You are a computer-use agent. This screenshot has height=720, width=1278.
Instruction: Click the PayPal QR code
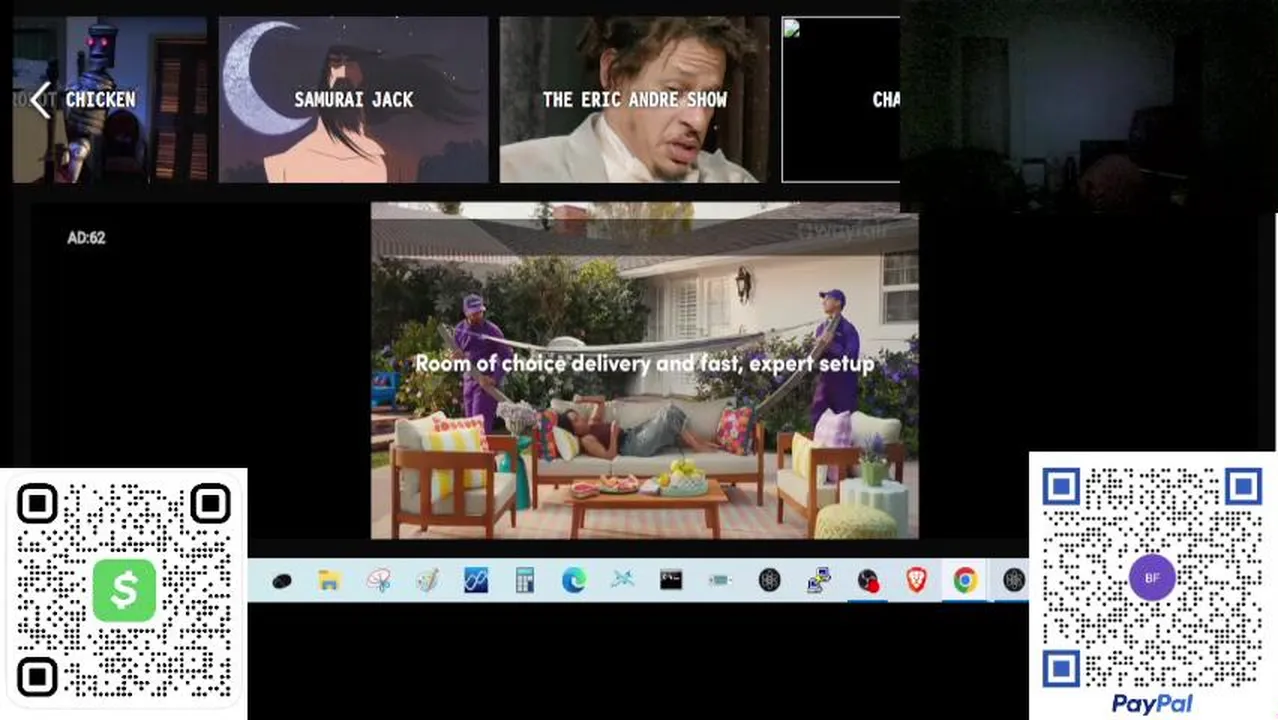click(1152, 577)
